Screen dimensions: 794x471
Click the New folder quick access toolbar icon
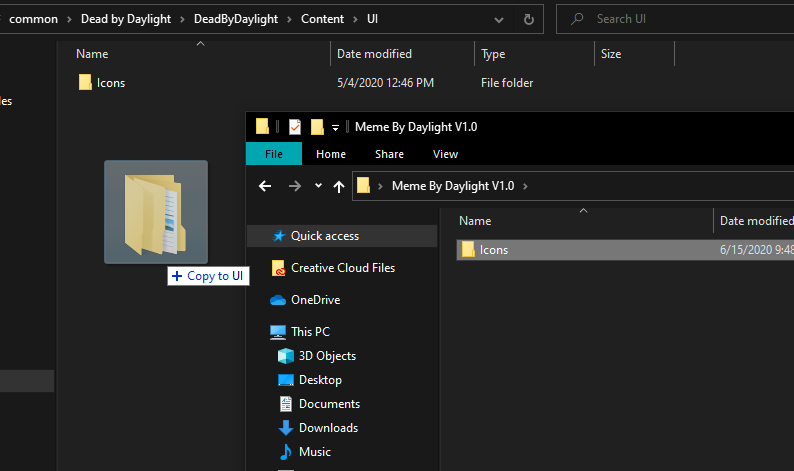(317, 127)
